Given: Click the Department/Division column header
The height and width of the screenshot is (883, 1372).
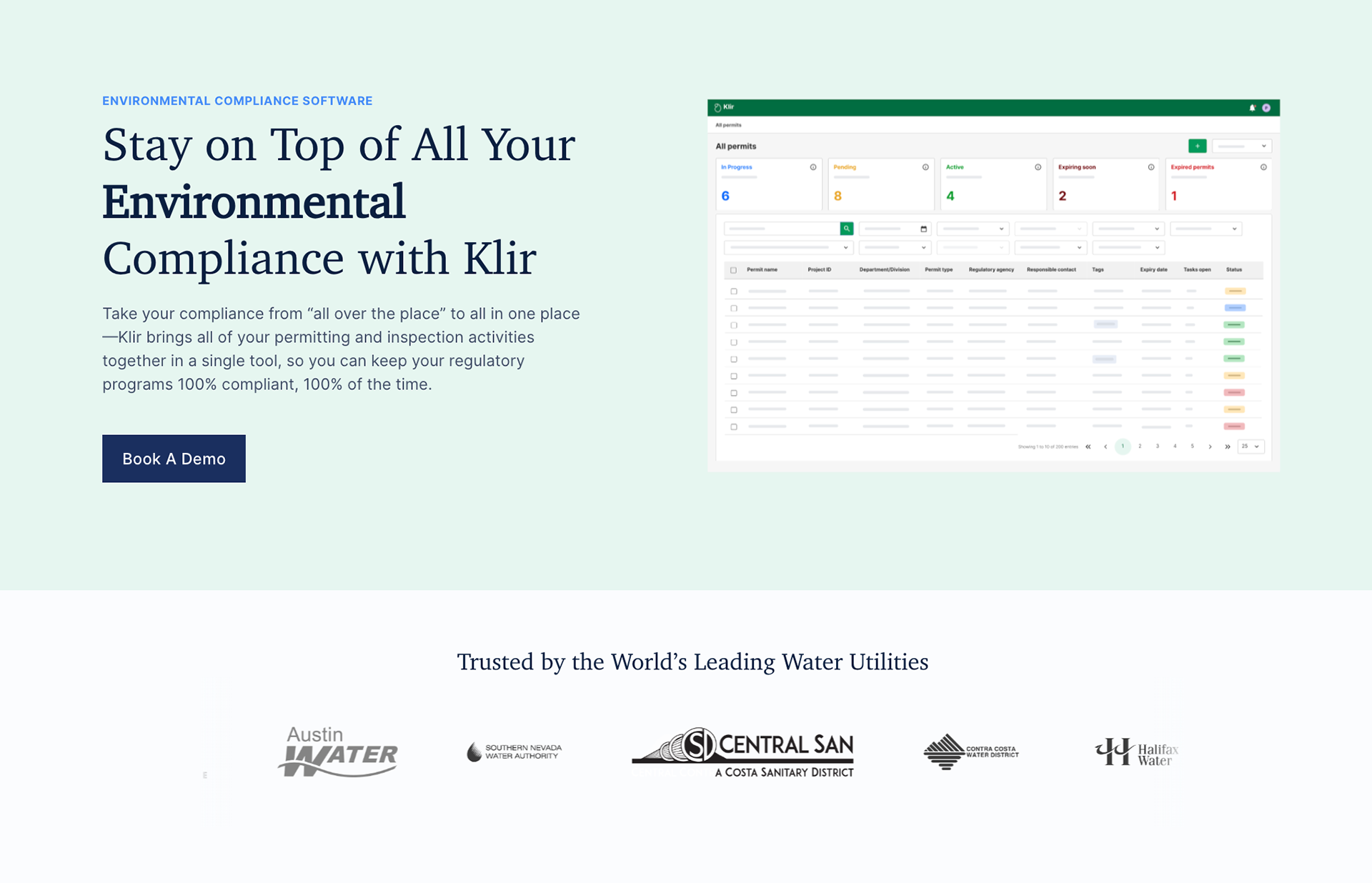Looking at the screenshot, I should 885,270.
